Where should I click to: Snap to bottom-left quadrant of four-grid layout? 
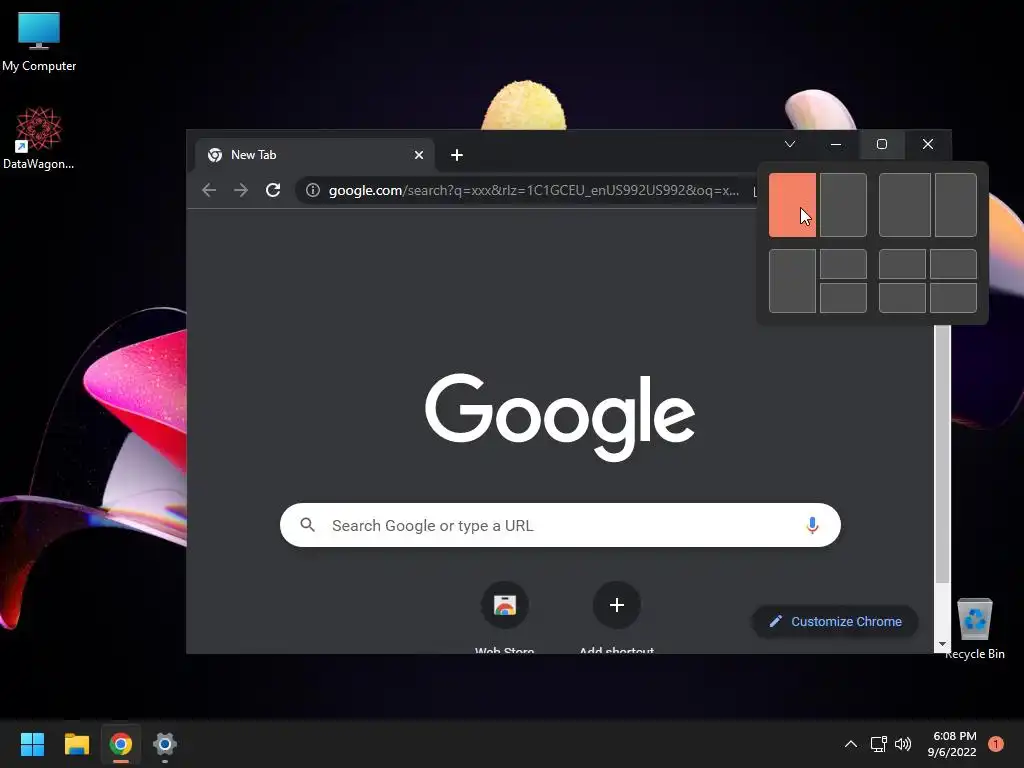pyautogui.click(x=902, y=298)
